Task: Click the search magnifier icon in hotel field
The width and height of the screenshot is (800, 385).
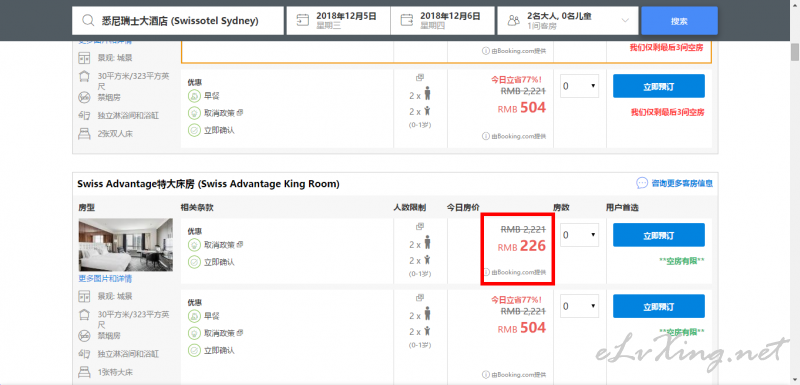Action: [x=88, y=21]
